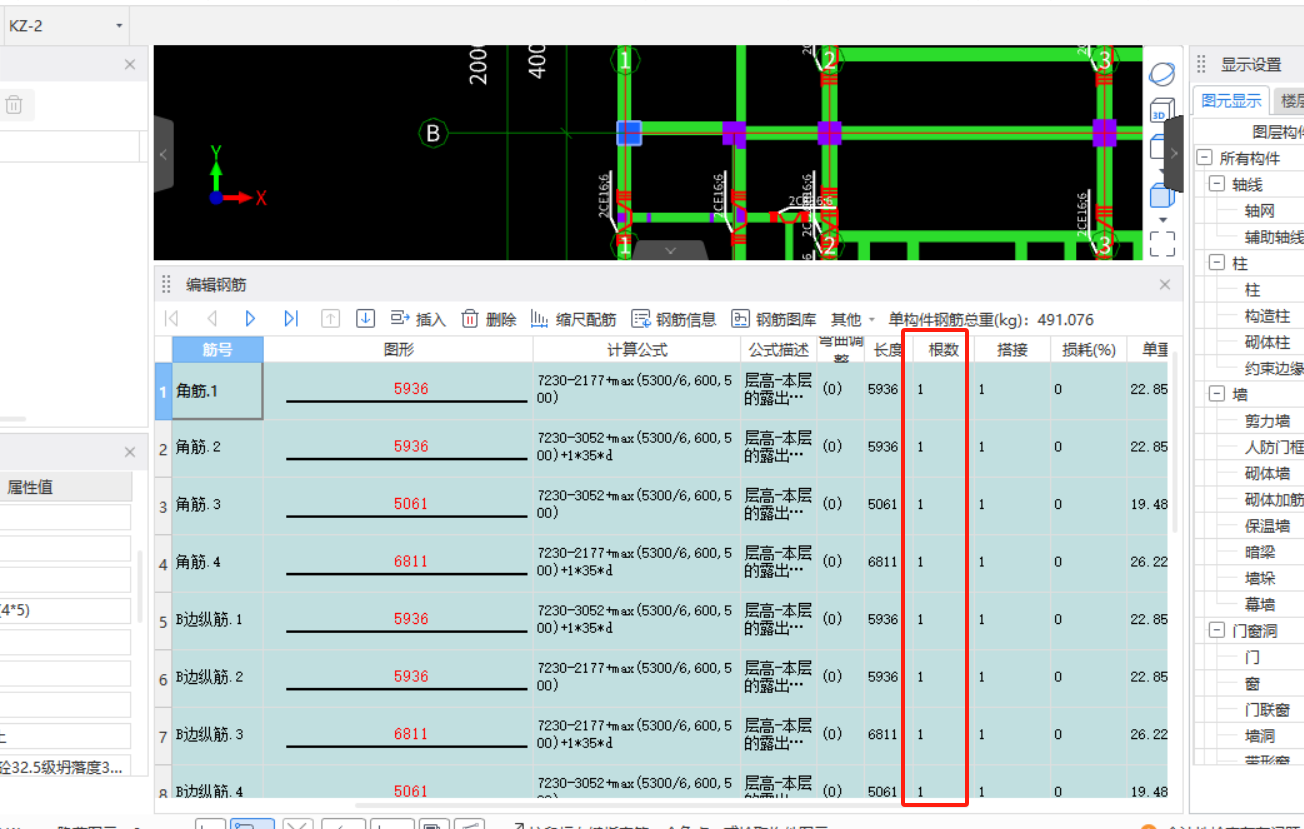Click the trash icon in left panel
The height and width of the screenshot is (829, 1304).
14,105
